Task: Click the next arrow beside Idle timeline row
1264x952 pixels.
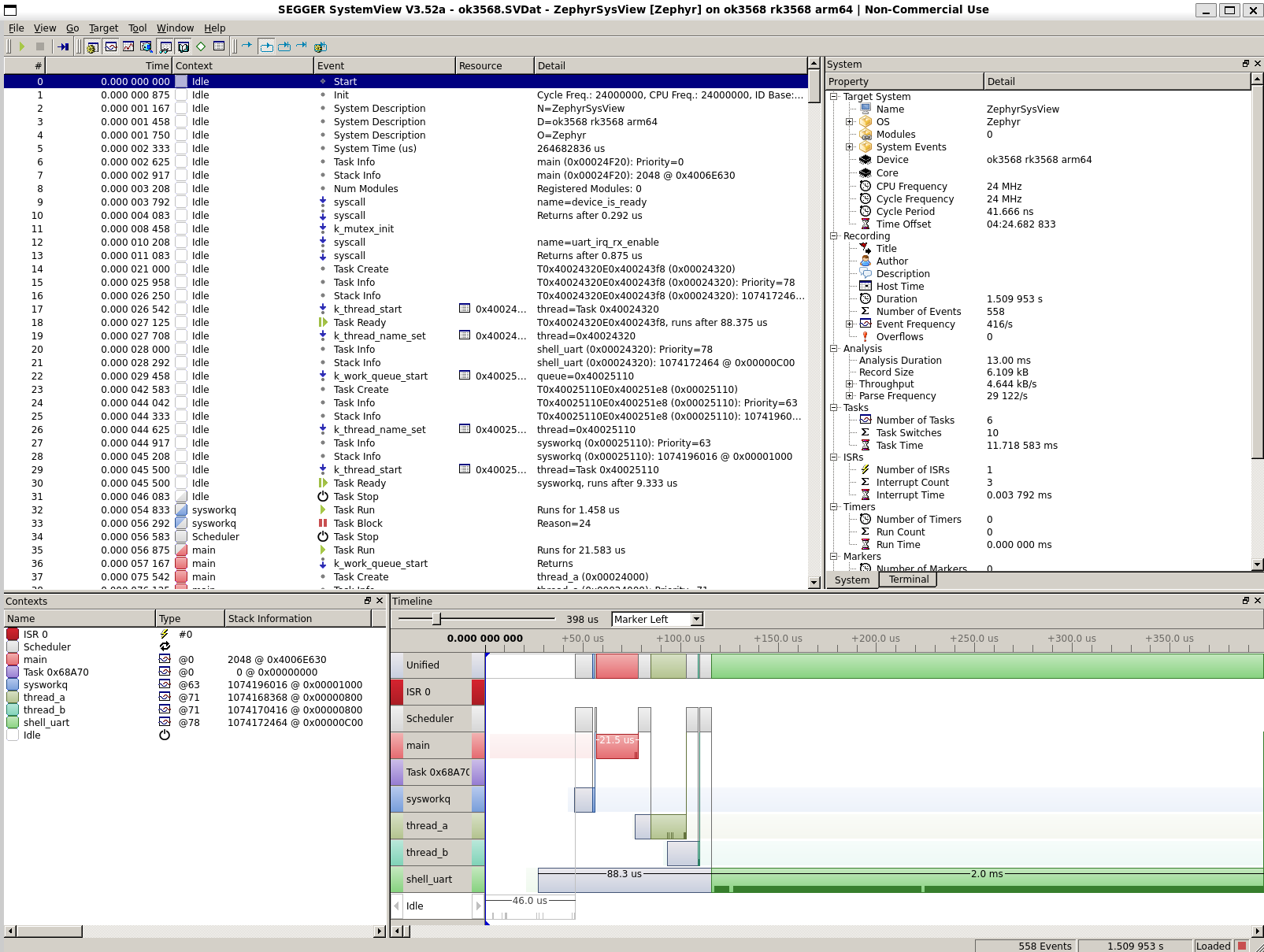Action: 478,906
